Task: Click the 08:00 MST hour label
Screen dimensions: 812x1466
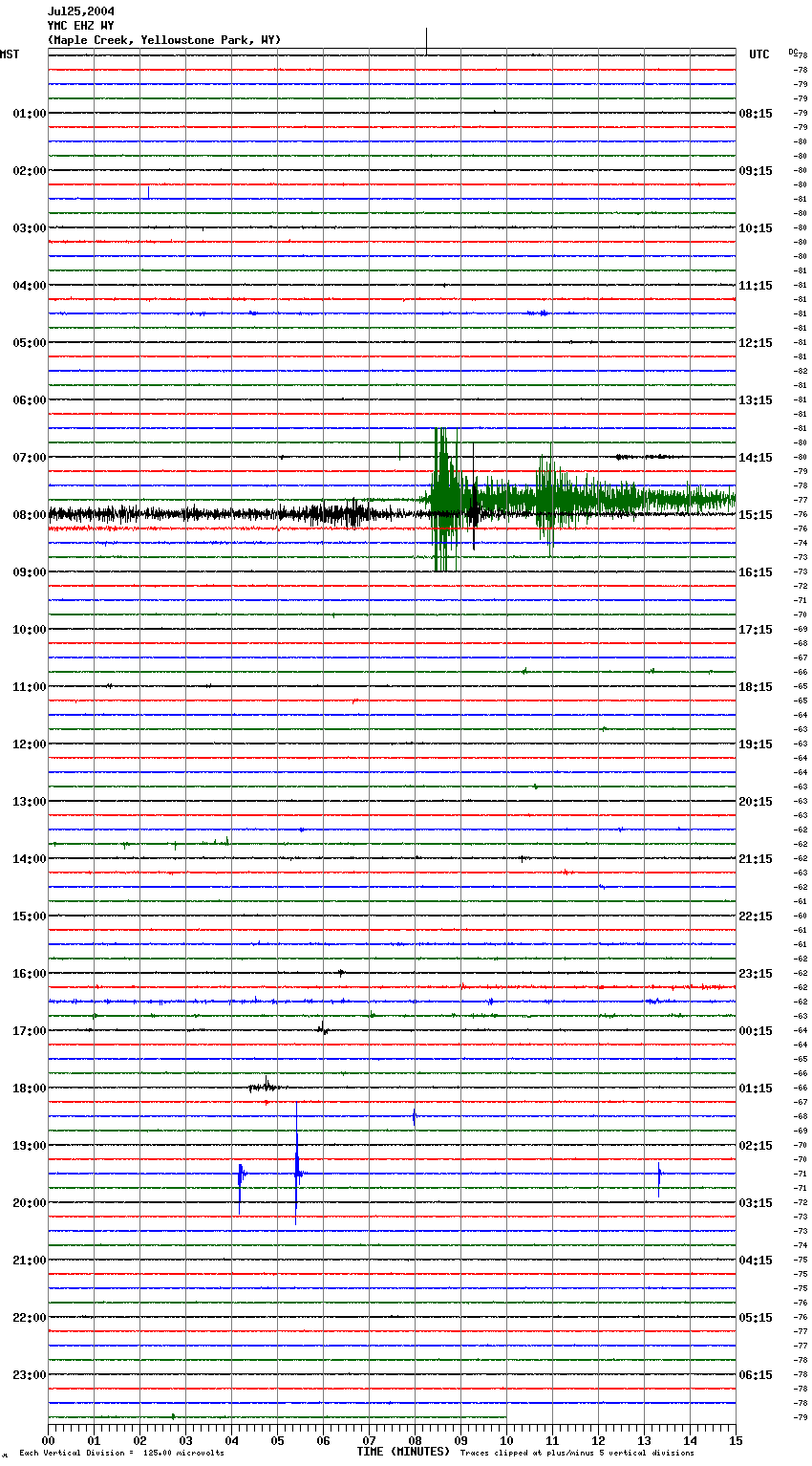Action: coord(30,515)
